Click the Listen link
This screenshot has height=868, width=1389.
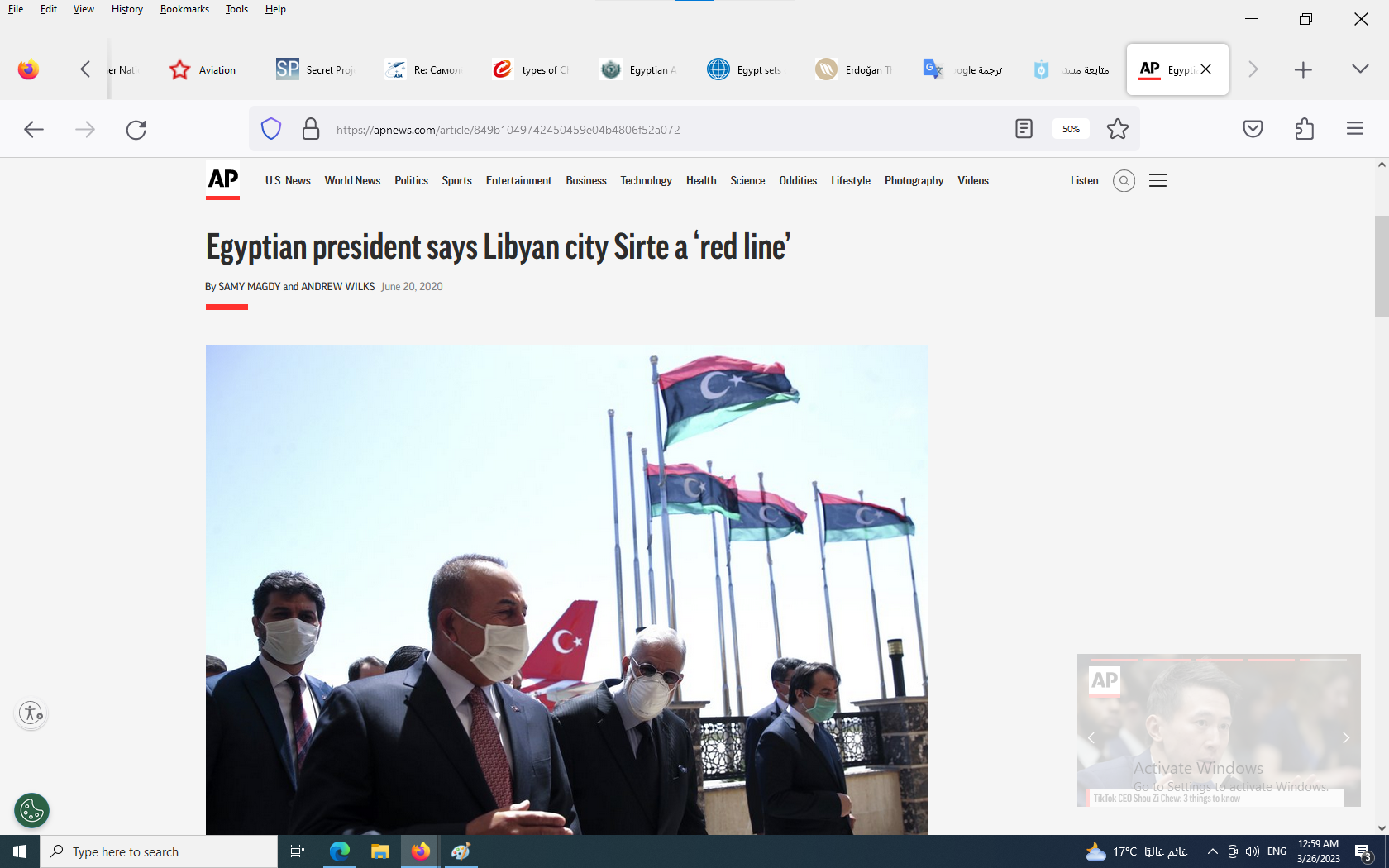[1084, 180]
